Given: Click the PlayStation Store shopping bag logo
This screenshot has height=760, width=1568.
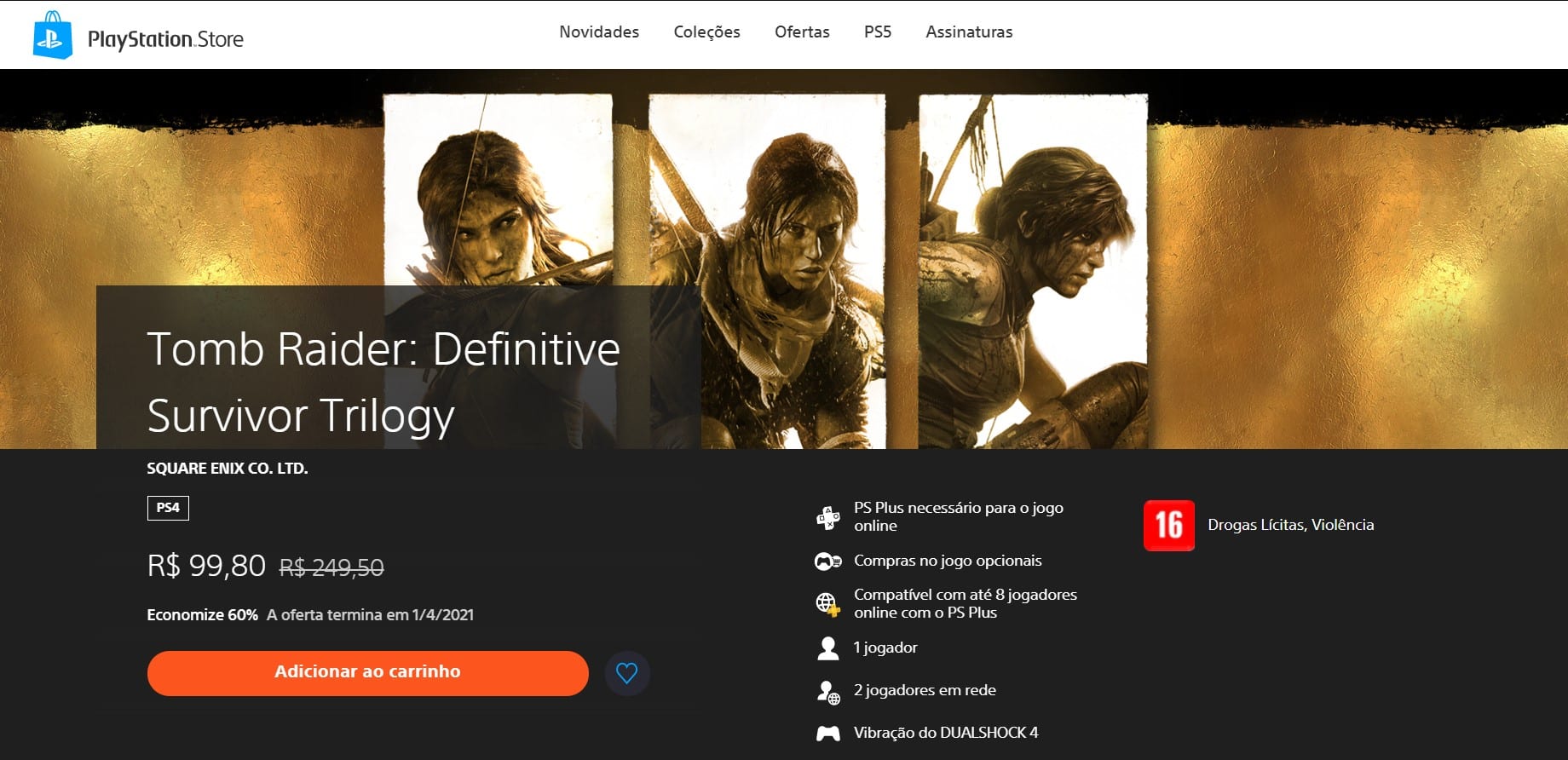Looking at the screenshot, I should 52,35.
